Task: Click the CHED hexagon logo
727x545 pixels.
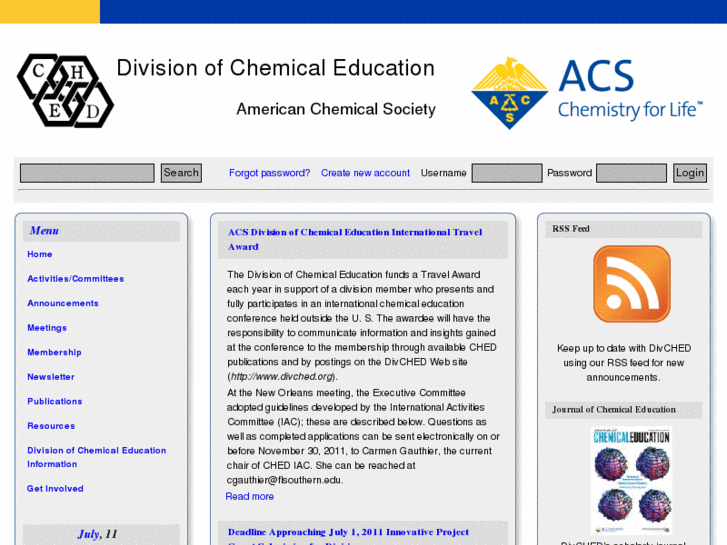Action: pyautogui.click(x=65, y=90)
